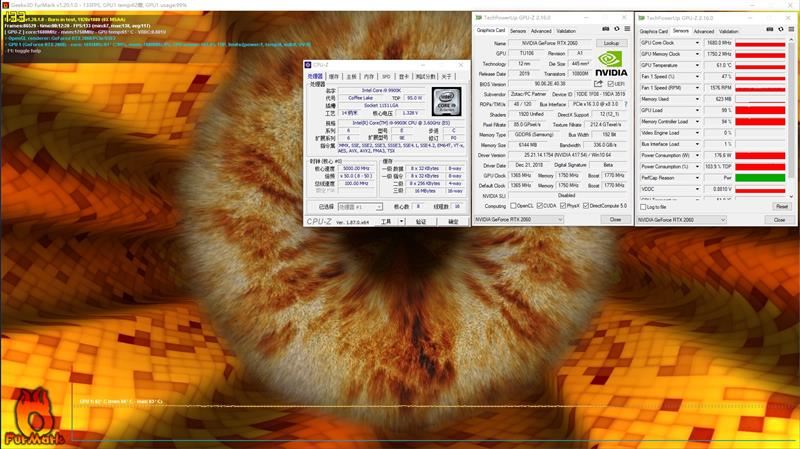Click the FurMark window title bar icon

(5, 5)
